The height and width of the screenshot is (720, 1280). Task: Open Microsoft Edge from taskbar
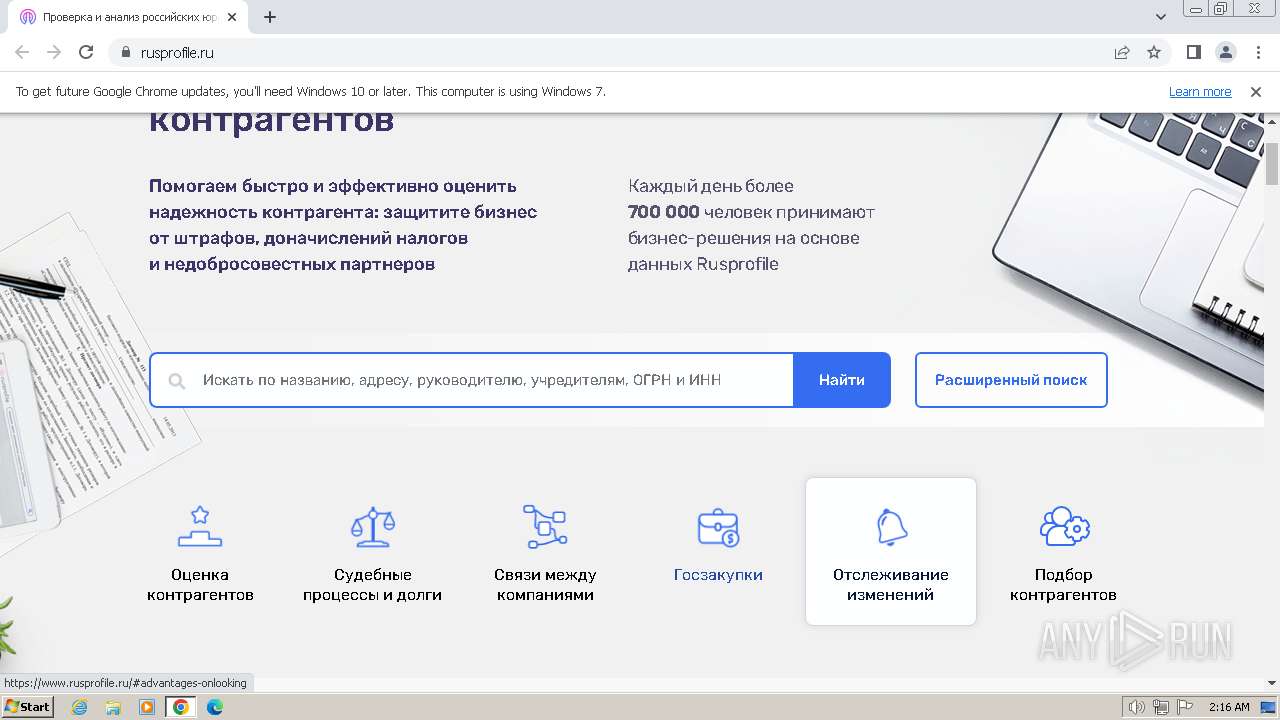(x=215, y=707)
